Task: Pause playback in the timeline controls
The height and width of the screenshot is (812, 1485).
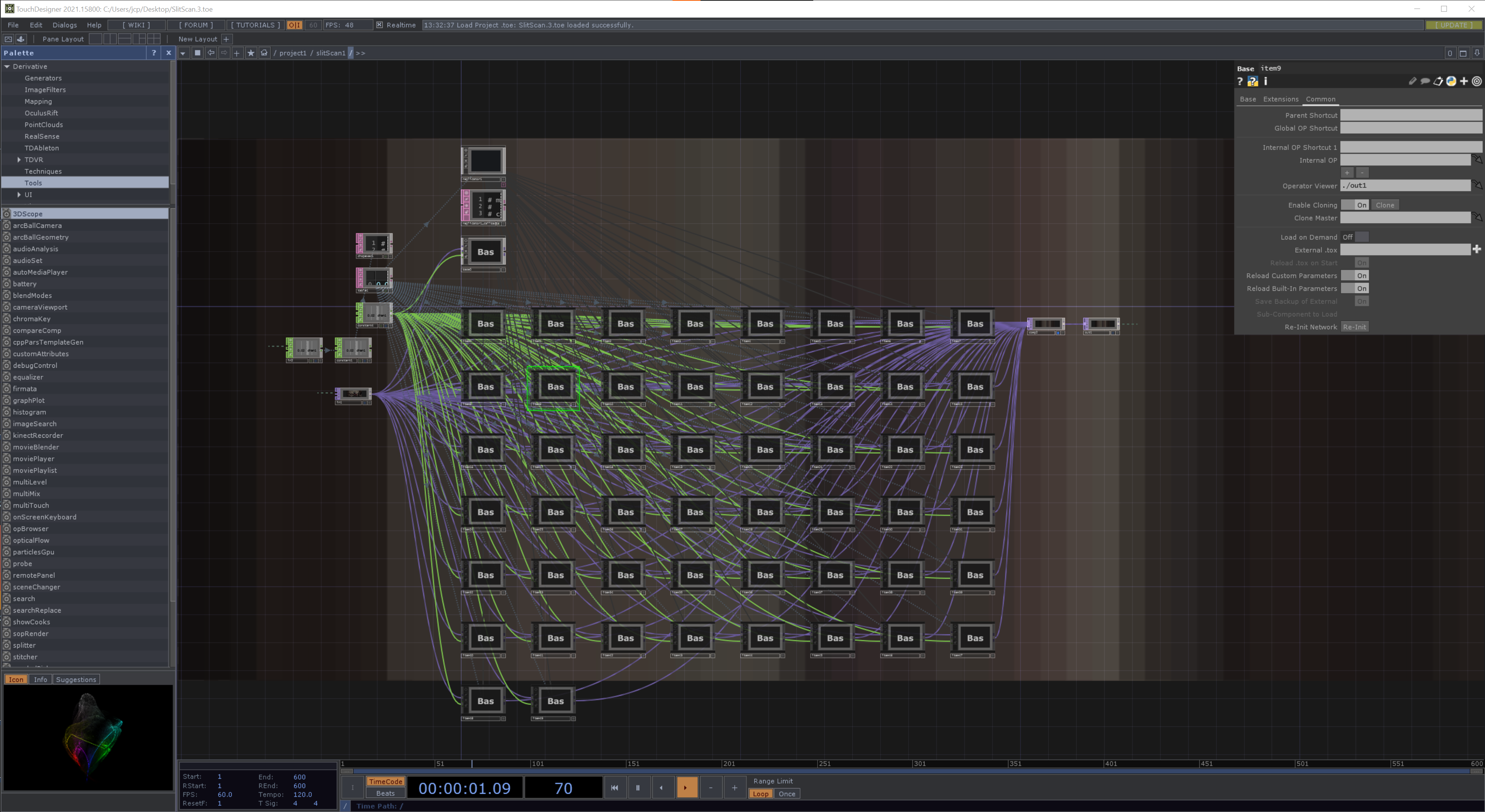Action: tap(638, 787)
